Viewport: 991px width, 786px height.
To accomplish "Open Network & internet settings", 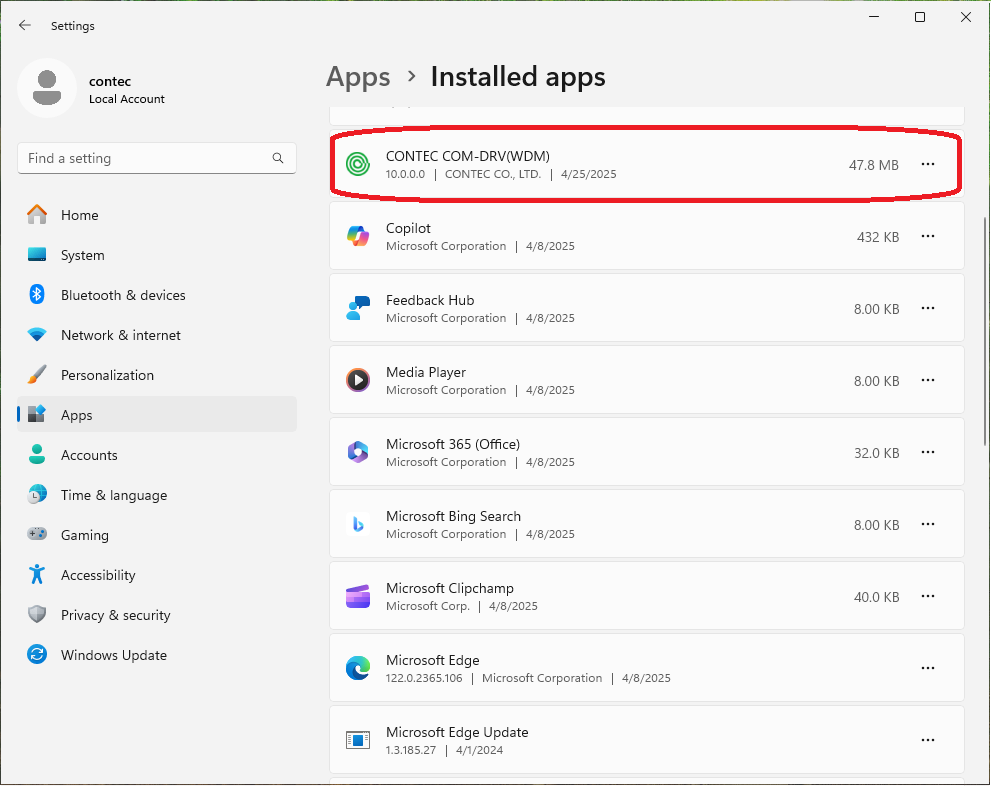I will click(157, 336).
